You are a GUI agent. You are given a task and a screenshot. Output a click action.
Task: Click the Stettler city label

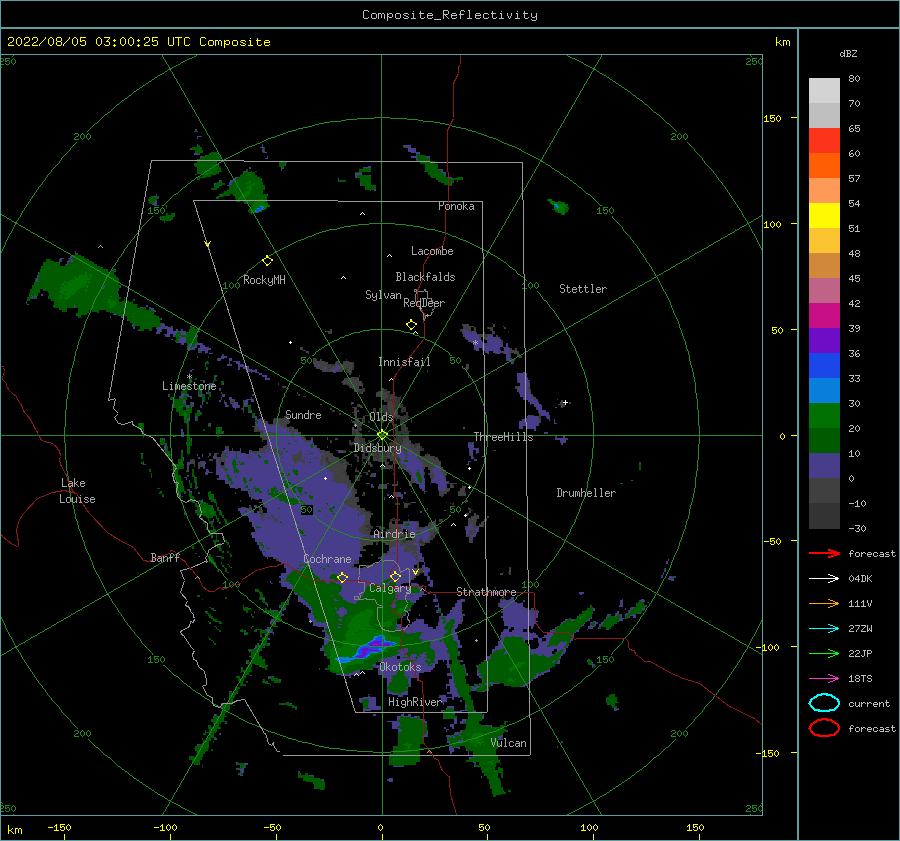point(583,289)
